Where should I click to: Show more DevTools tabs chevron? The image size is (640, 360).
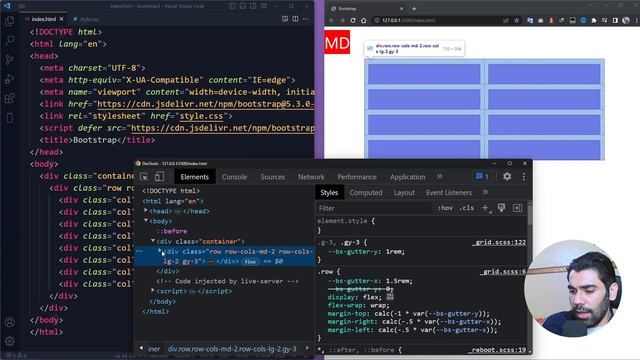[x=440, y=177]
